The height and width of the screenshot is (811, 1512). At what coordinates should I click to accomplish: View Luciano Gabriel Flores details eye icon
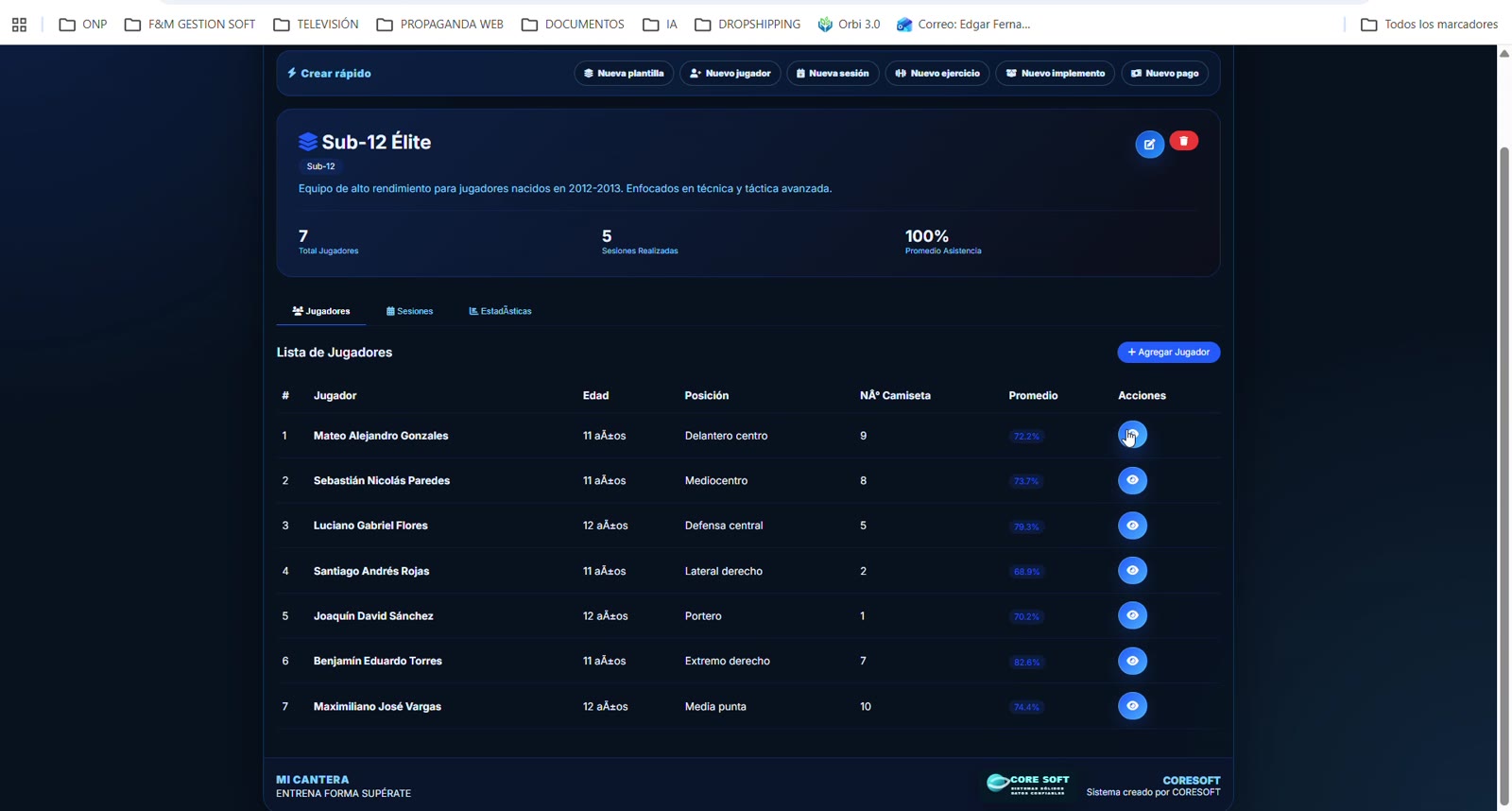coord(1132,526)
